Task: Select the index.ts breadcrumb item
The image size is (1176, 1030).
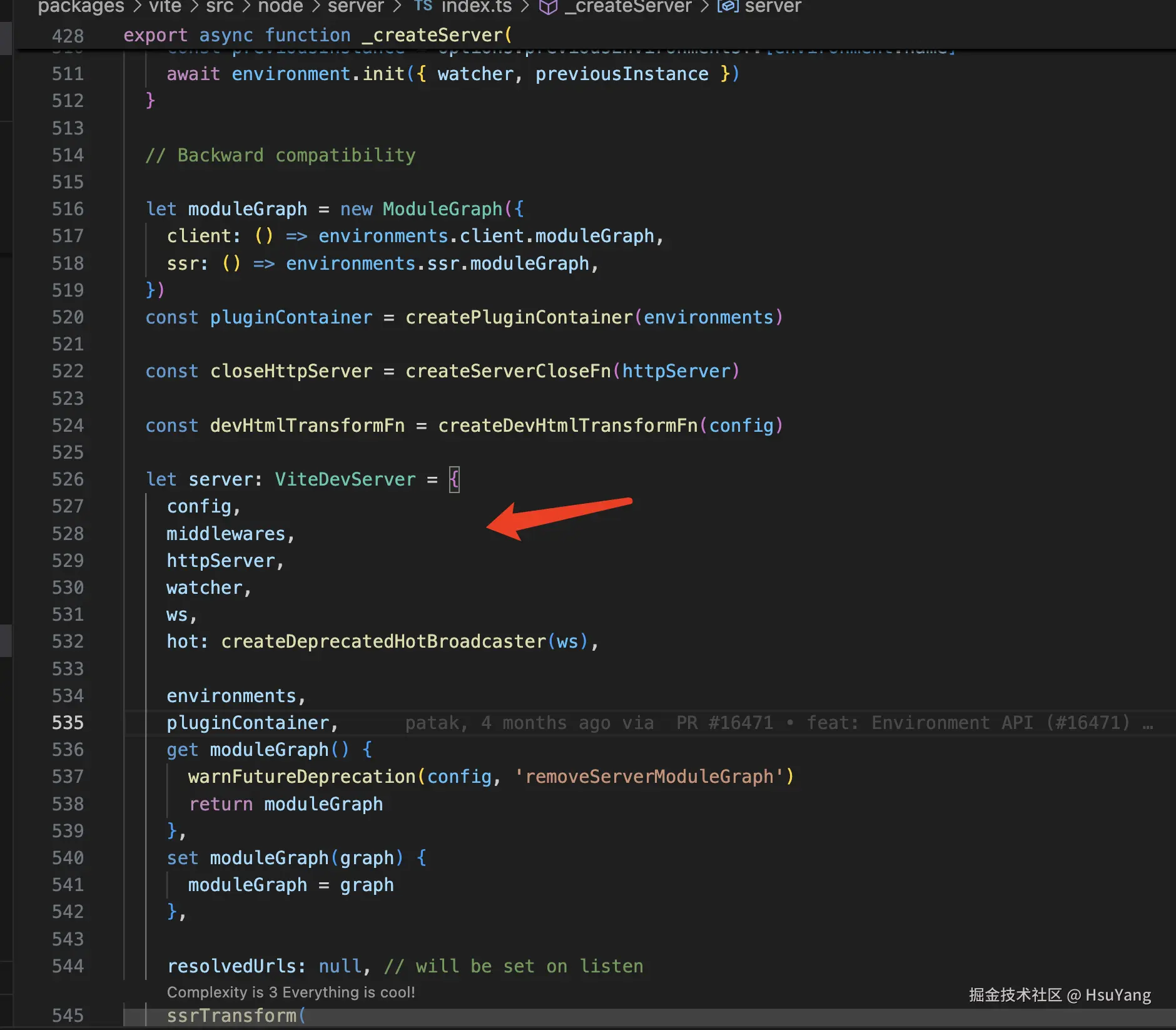Action: point(477,6)
